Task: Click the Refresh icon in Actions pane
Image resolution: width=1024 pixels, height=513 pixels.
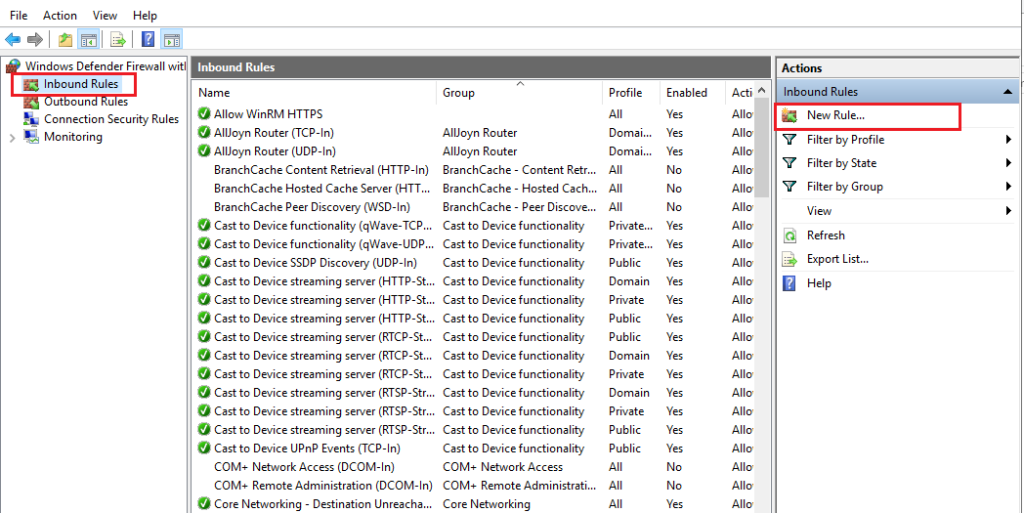Action: pyautogui.click(x=789, y=236)
